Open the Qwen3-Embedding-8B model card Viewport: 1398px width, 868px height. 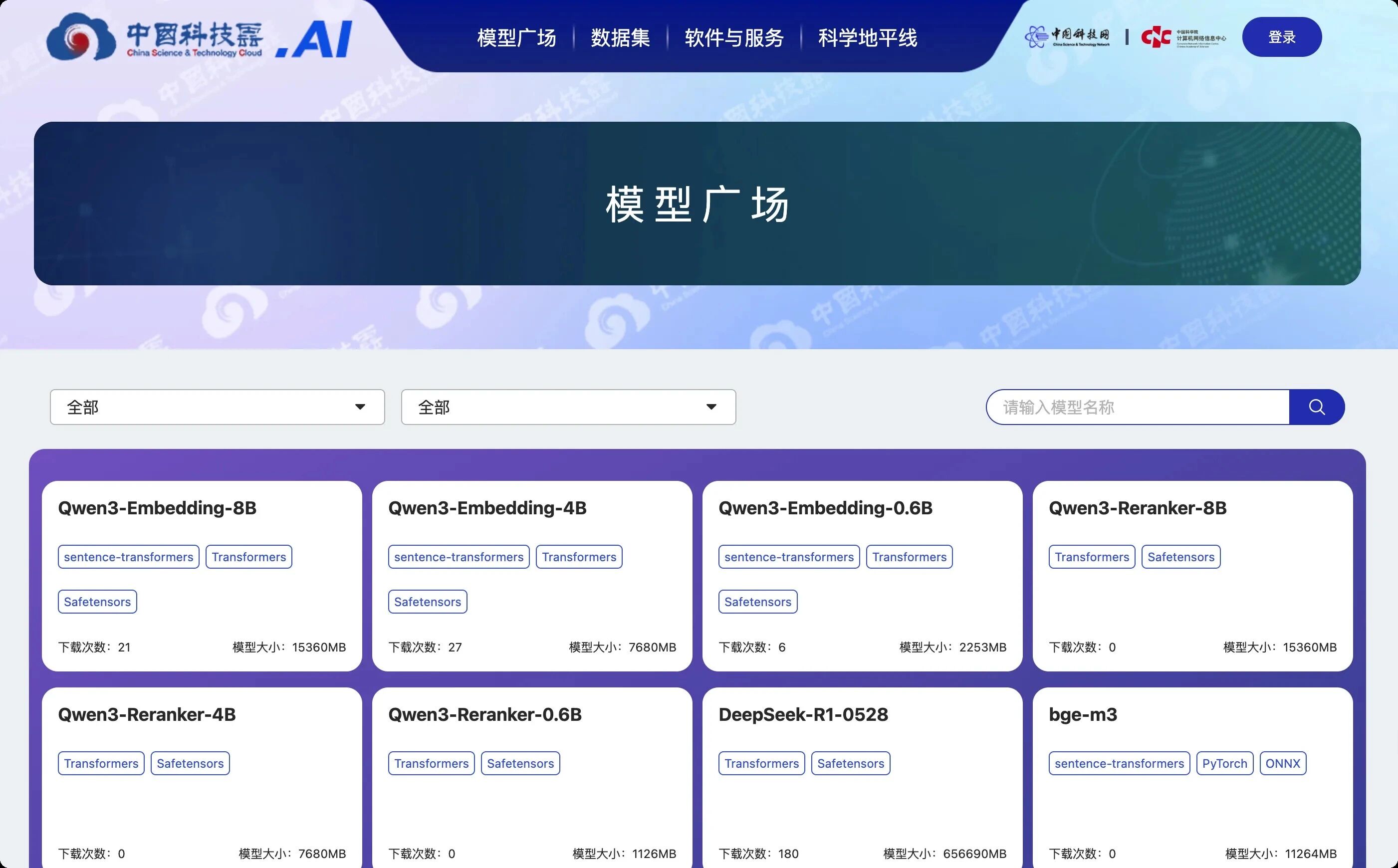click(202, 576)
